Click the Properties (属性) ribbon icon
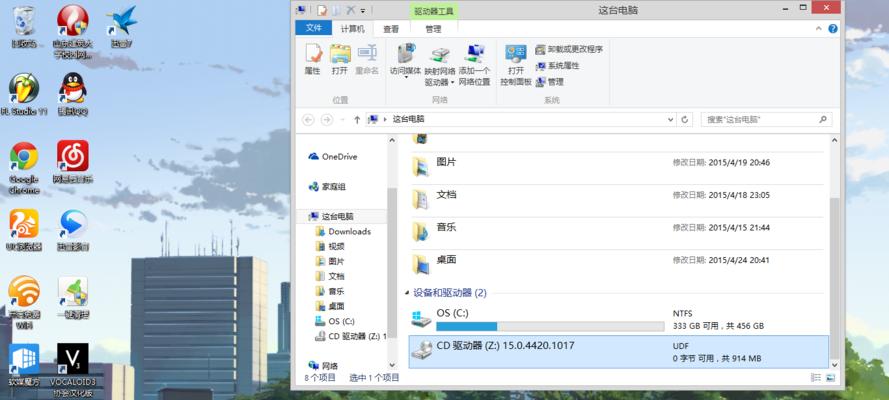Screen dimensions: 889x400 pyautogui.click(x=312, y=59)
